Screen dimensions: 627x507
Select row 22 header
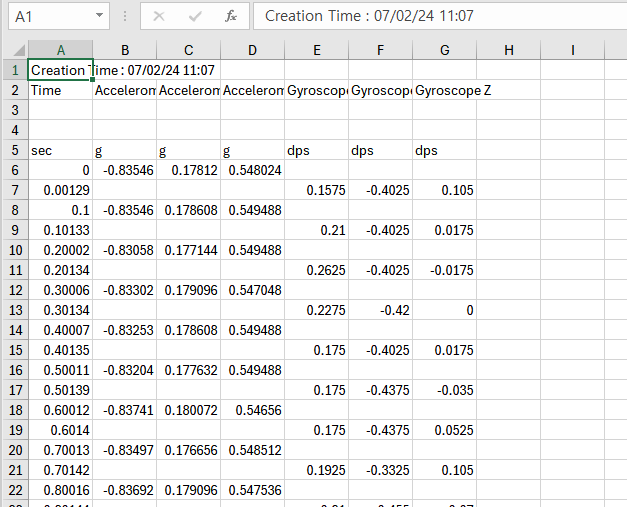[x=15, y=490]
